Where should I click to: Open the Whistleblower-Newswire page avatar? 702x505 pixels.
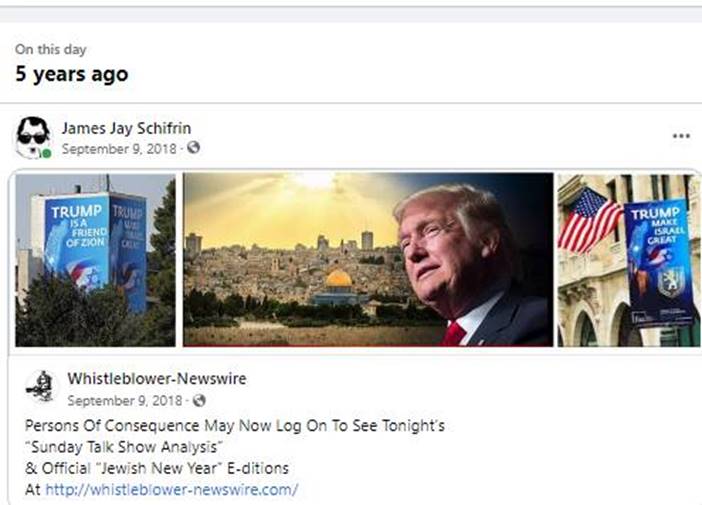[40, 386]
